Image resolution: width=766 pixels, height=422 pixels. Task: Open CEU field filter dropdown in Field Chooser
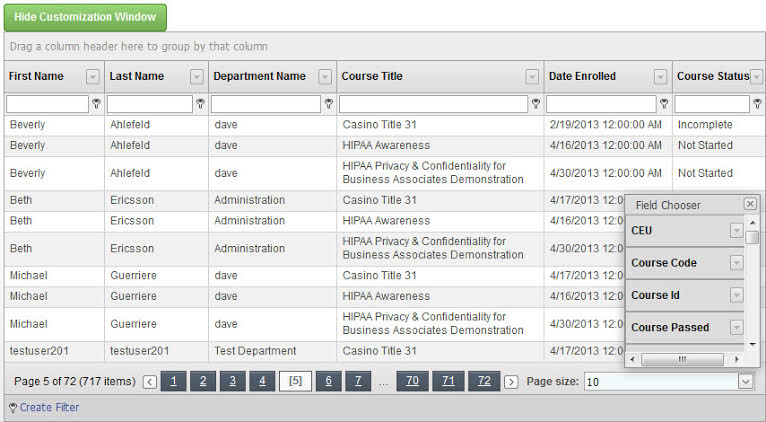[x=737, y=231]
